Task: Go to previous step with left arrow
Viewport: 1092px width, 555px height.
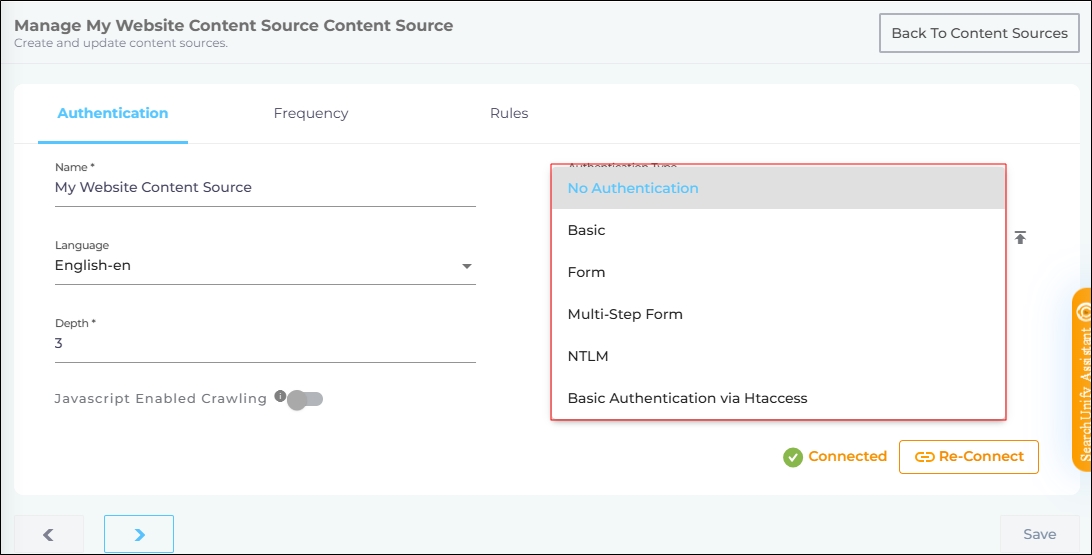Action: tap(48, 535)
